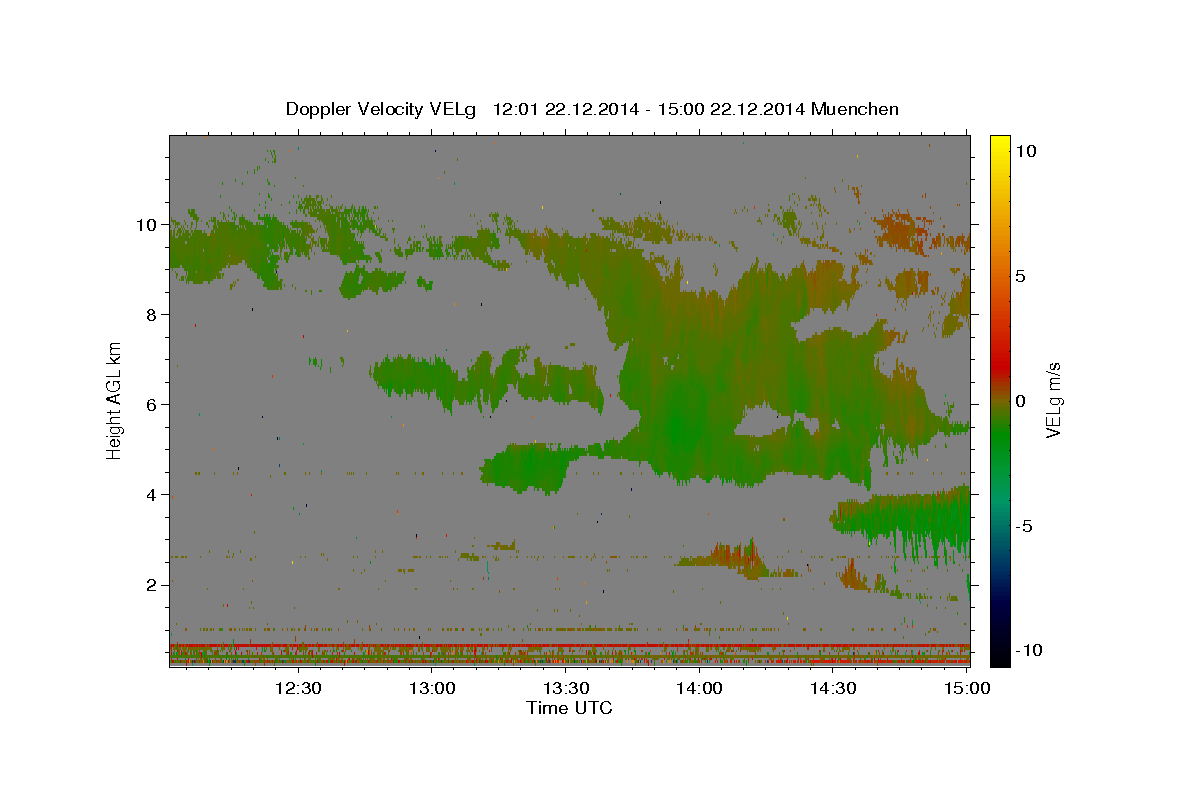Click the red section of the colorbar
The width and height of the screenshot is (1200, 800).
click(x=1000, y=365)
